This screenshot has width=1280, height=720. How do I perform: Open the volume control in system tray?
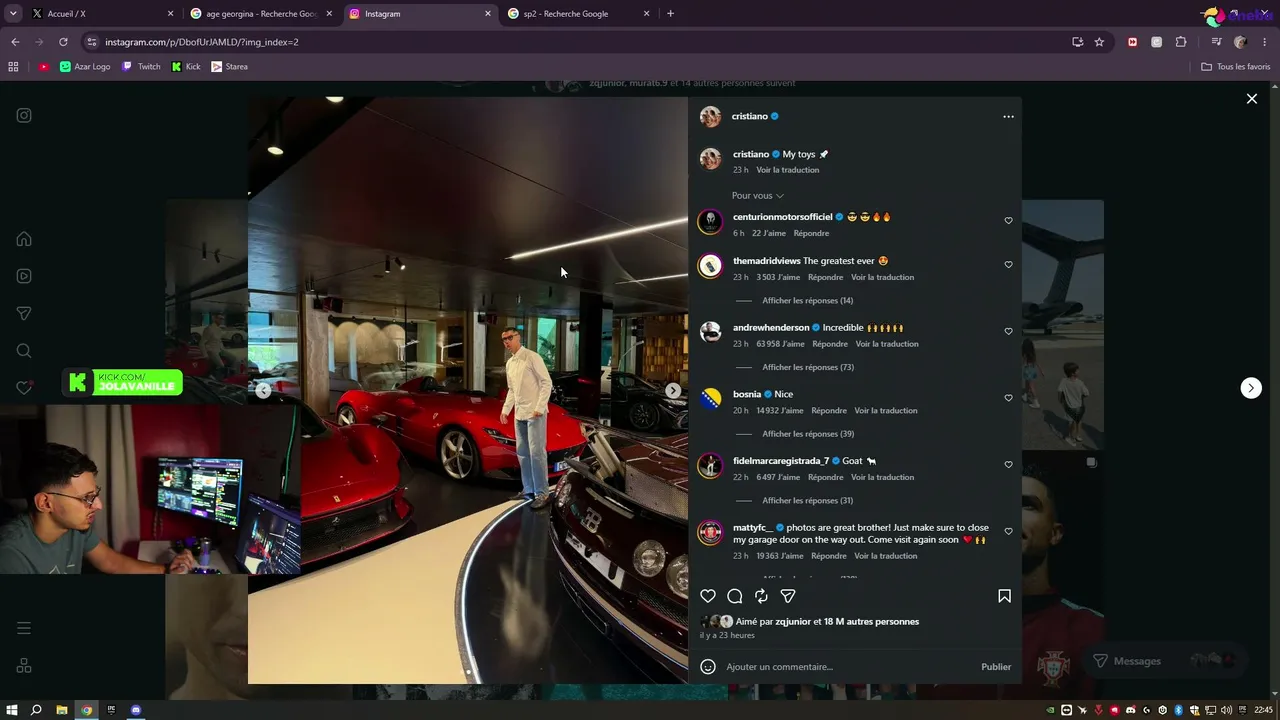click(x=1226, y=710)
